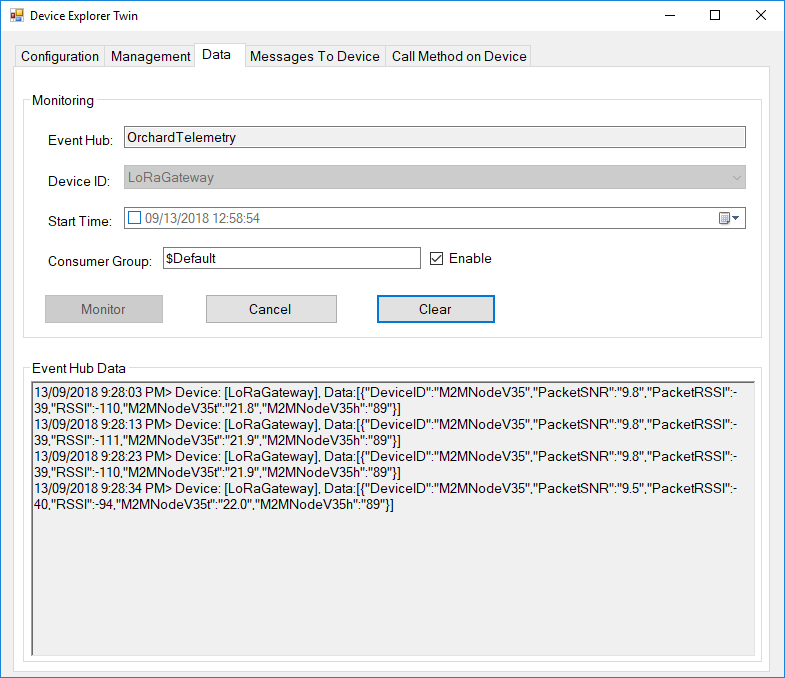Uncheck the Enable consumer group checkbox
The image size is (785, 678).
coord(436,258)
